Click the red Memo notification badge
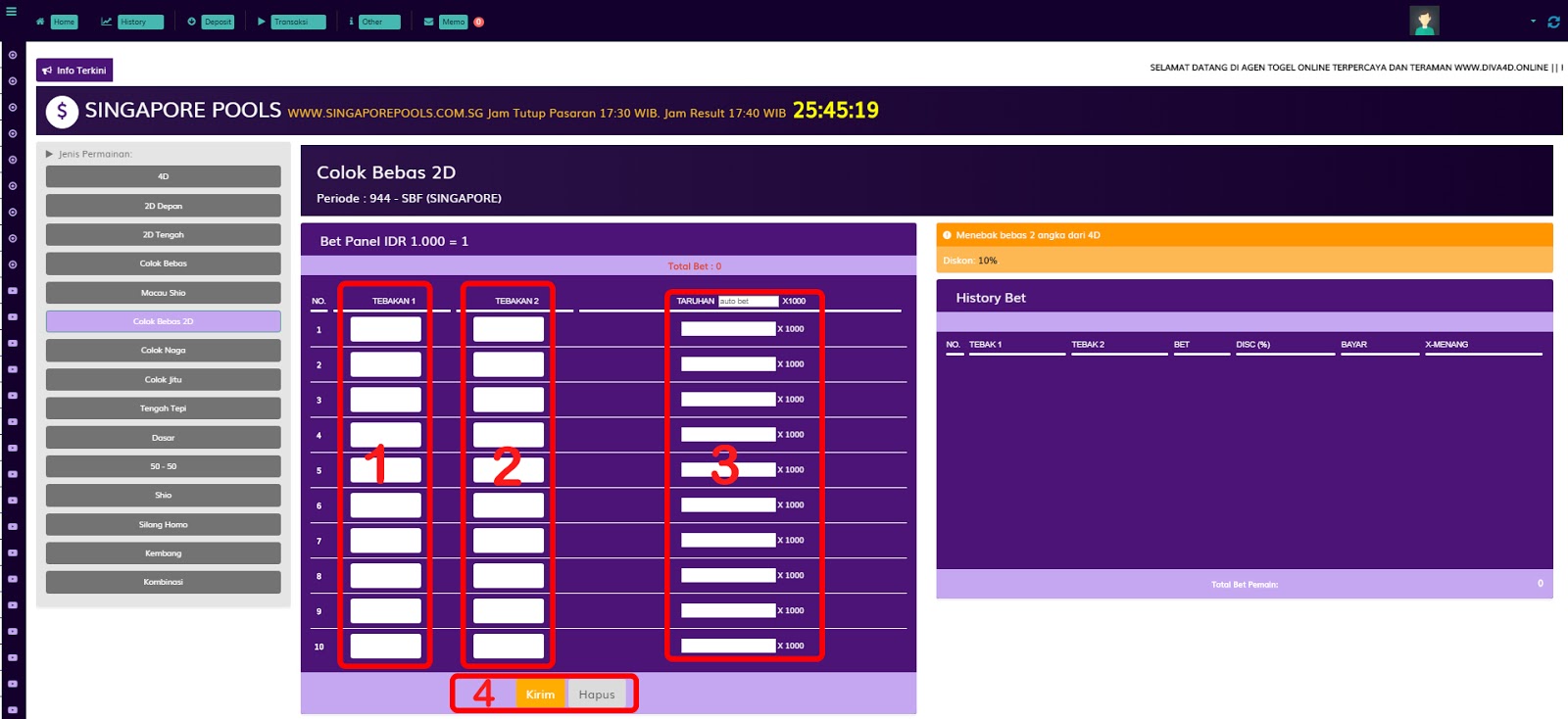Screen dimensions: 1568x719 [x=478, y=22]
